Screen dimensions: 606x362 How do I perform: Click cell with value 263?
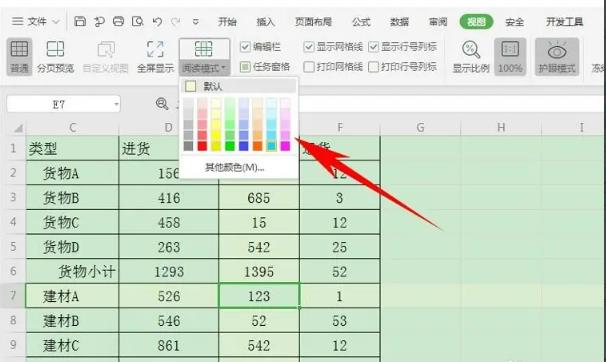click(169, 247)
